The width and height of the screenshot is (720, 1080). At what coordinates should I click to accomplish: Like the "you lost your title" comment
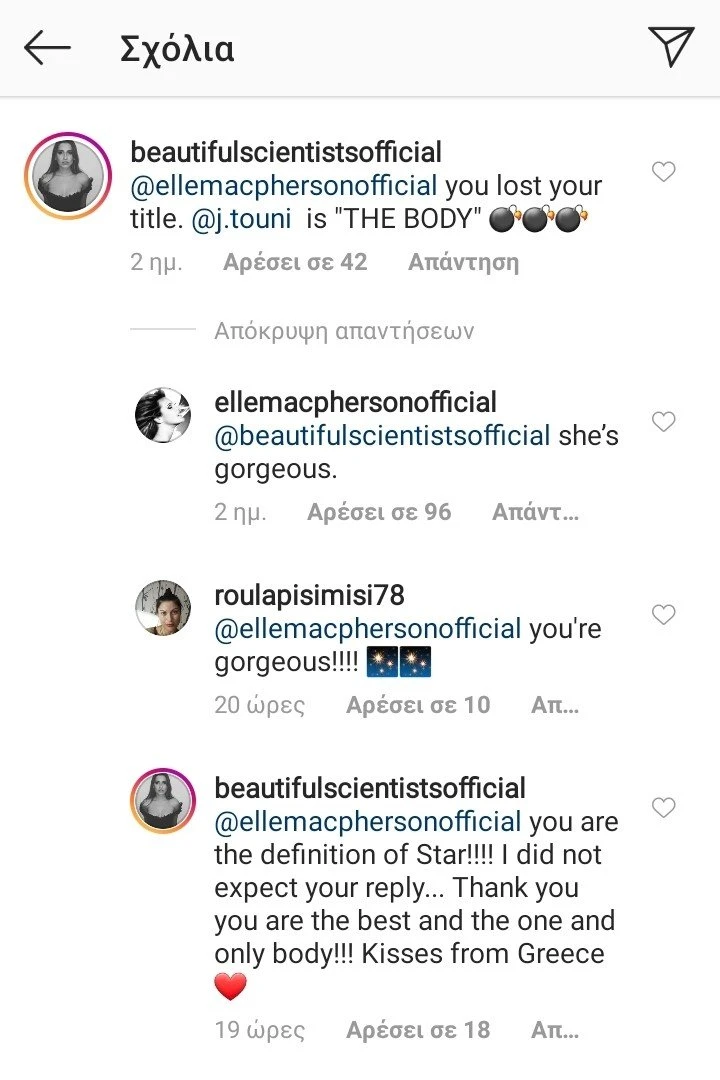(663, 172)
